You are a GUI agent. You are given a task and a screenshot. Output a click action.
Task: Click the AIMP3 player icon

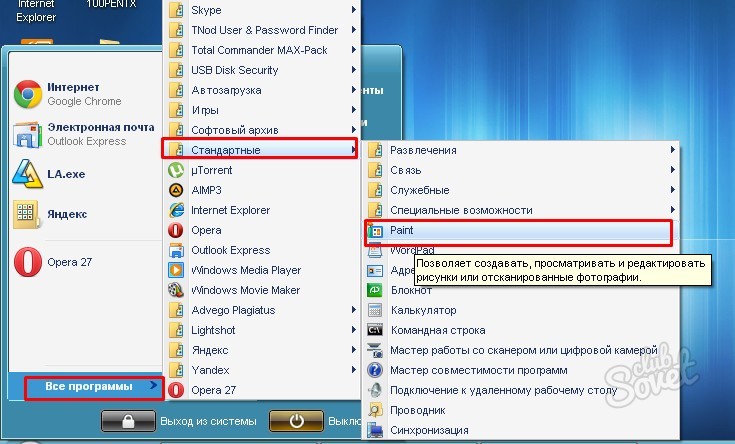pyautogui.click(x=176, y=190)
